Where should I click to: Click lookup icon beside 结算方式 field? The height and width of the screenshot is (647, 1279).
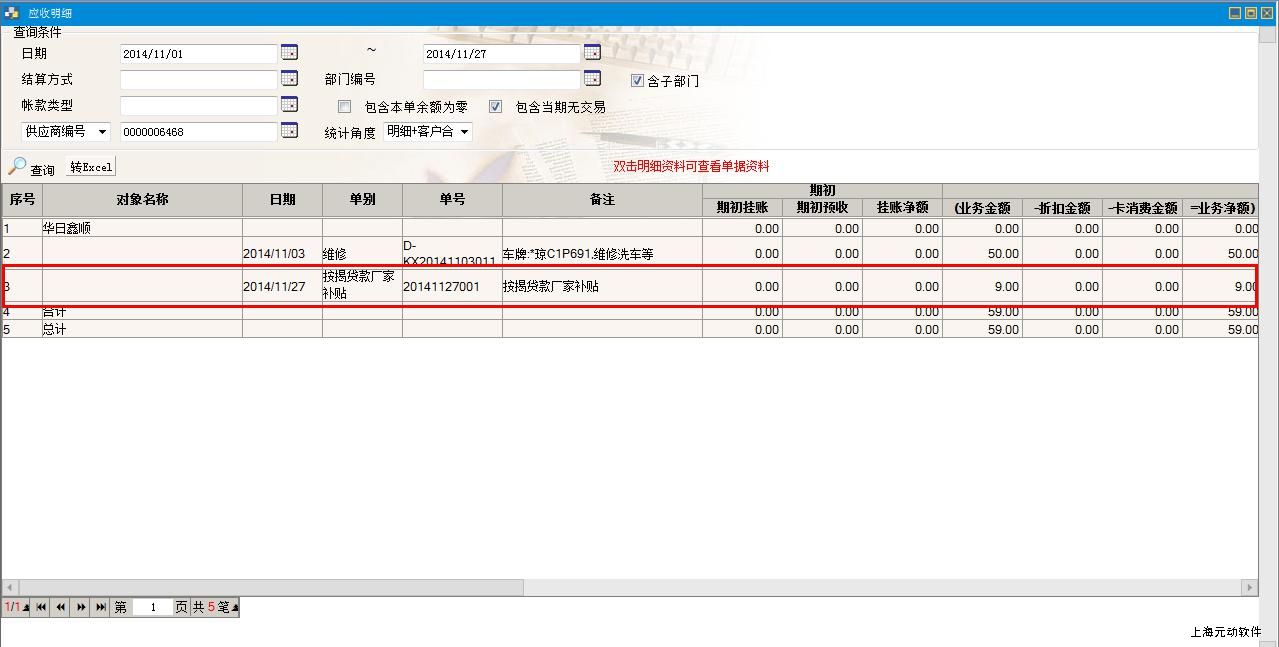[289, 78]
